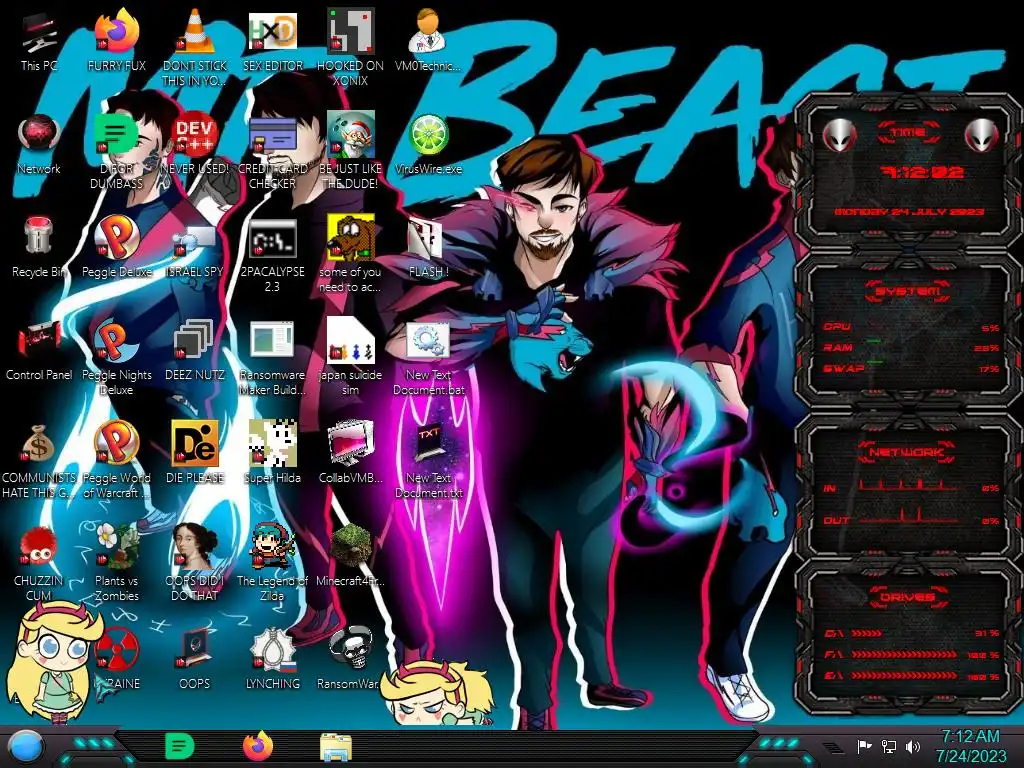Open the radiation symbol shortcut
Screen dimensions: 1024x768
pyautogui.click(x=117, y=649)
